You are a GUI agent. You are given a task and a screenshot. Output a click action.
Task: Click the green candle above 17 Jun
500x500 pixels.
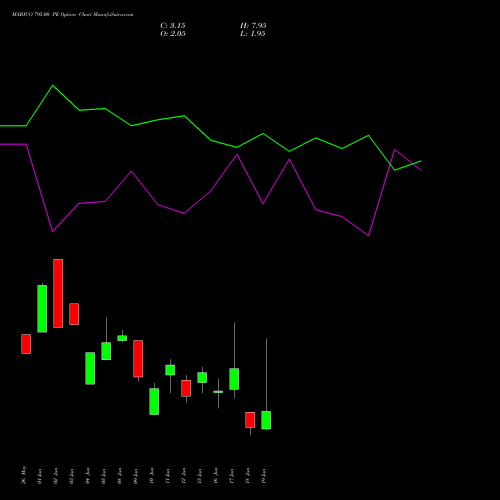point(234,379)
